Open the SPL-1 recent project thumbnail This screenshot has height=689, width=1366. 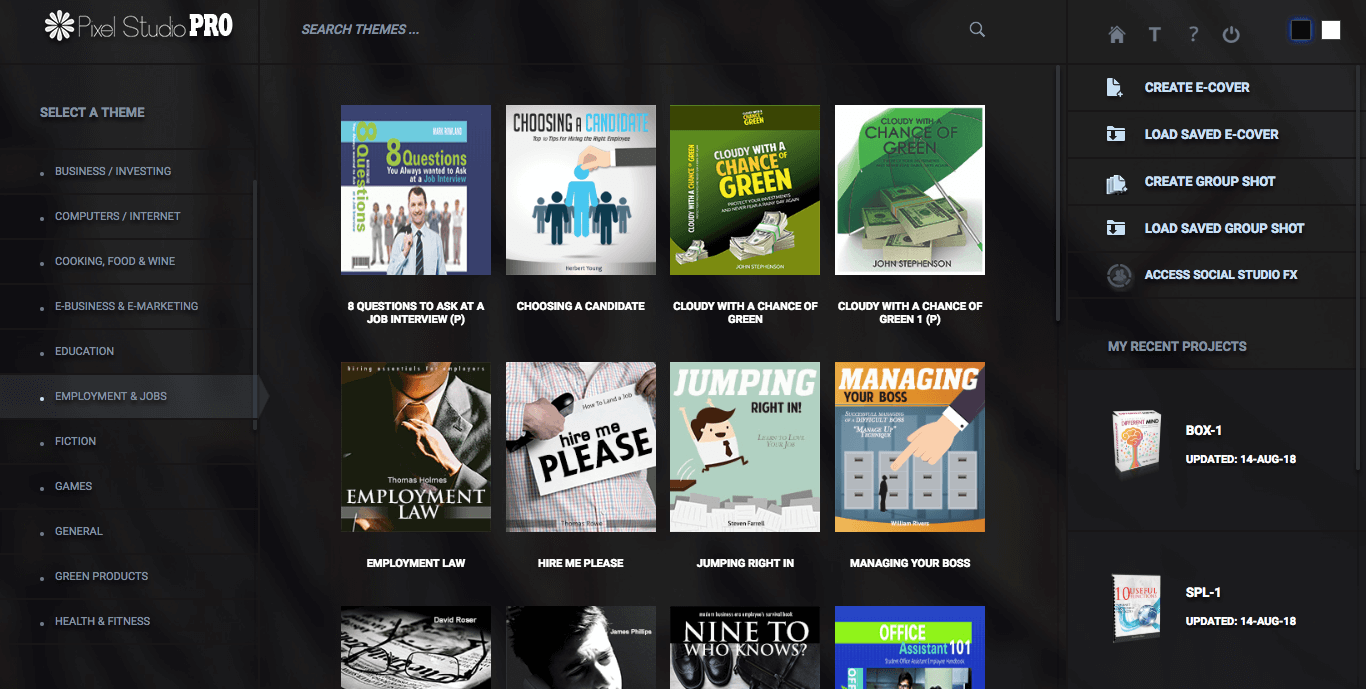(x=1136, y=606)
